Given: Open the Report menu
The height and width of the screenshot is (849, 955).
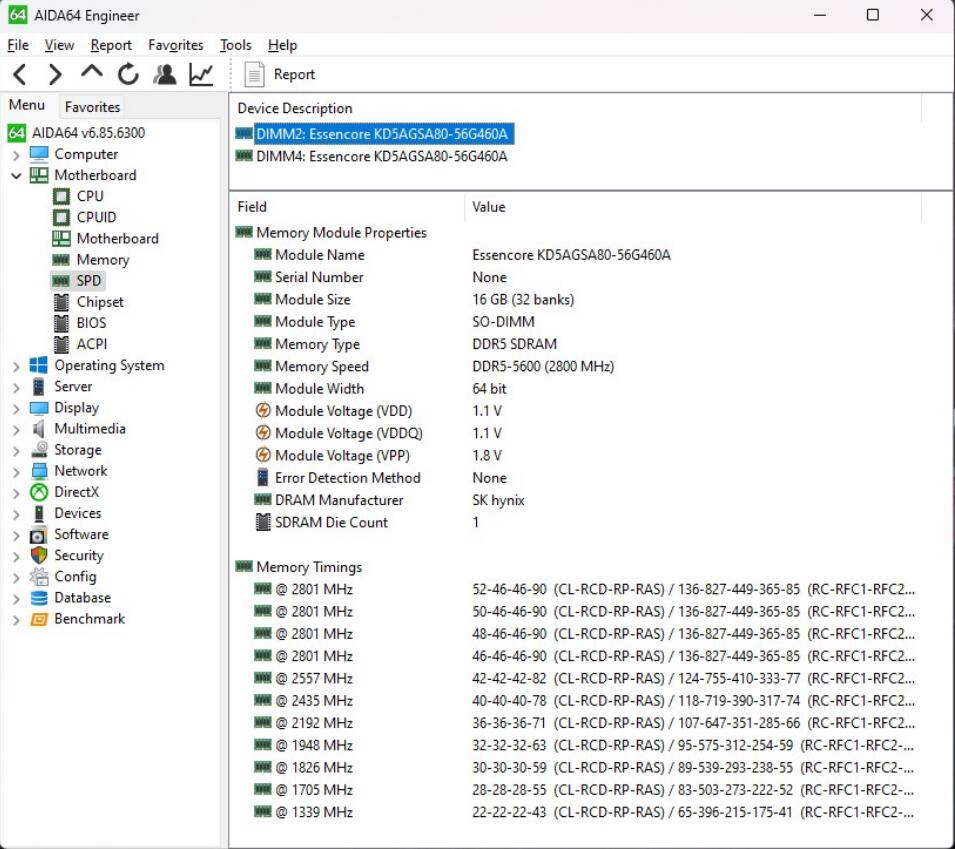Looking at the screenshot, I should point(111,45).
